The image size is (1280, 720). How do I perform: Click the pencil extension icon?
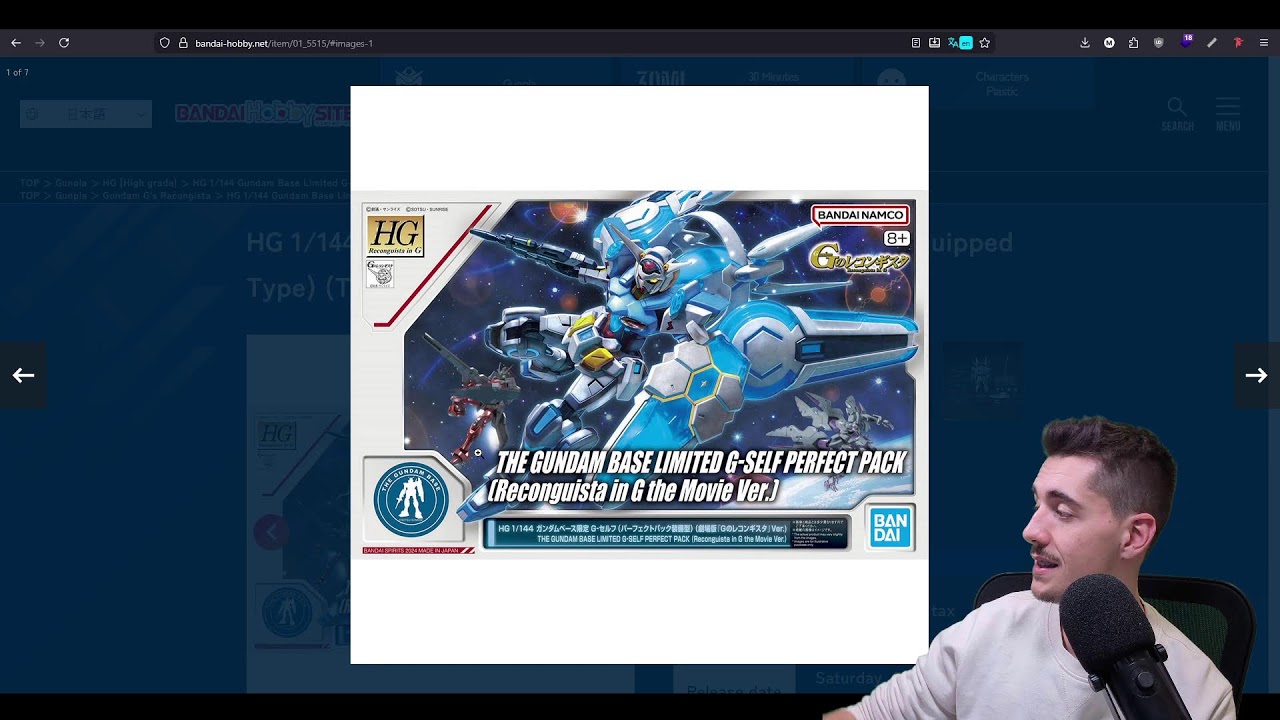(x=1212, y=43)
